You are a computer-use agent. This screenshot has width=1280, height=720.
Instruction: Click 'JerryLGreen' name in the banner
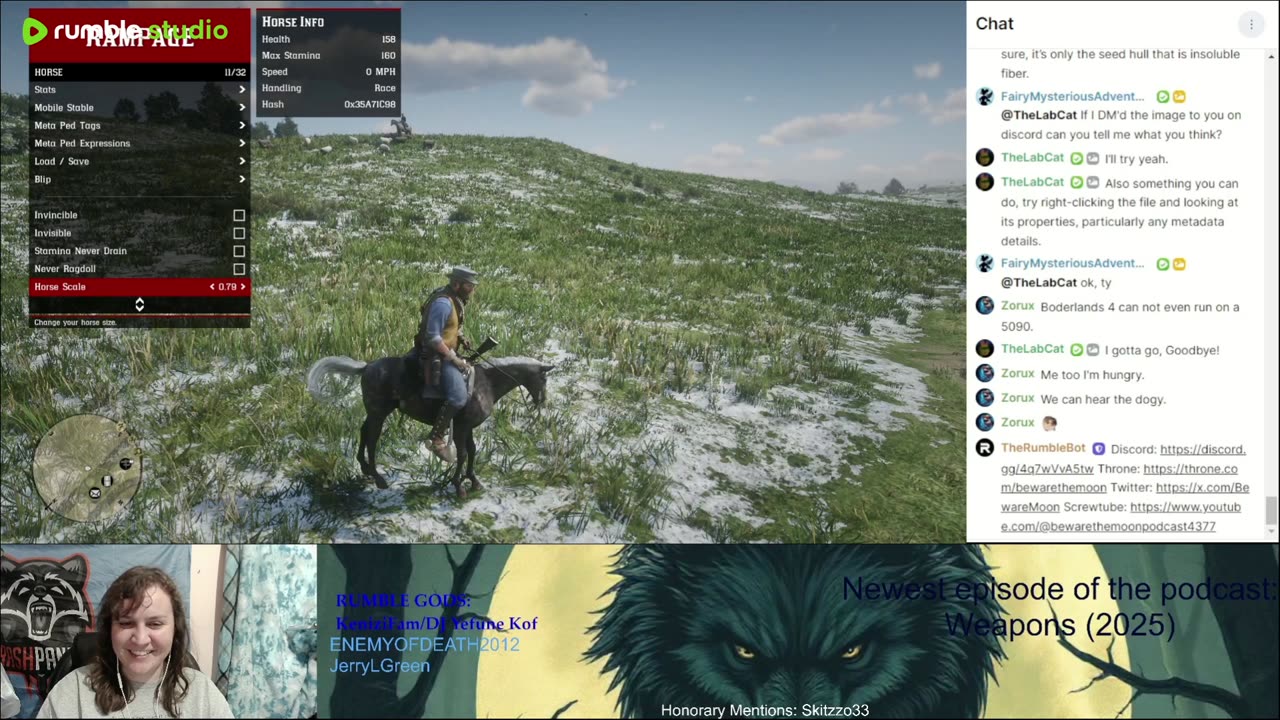(380, 665)
